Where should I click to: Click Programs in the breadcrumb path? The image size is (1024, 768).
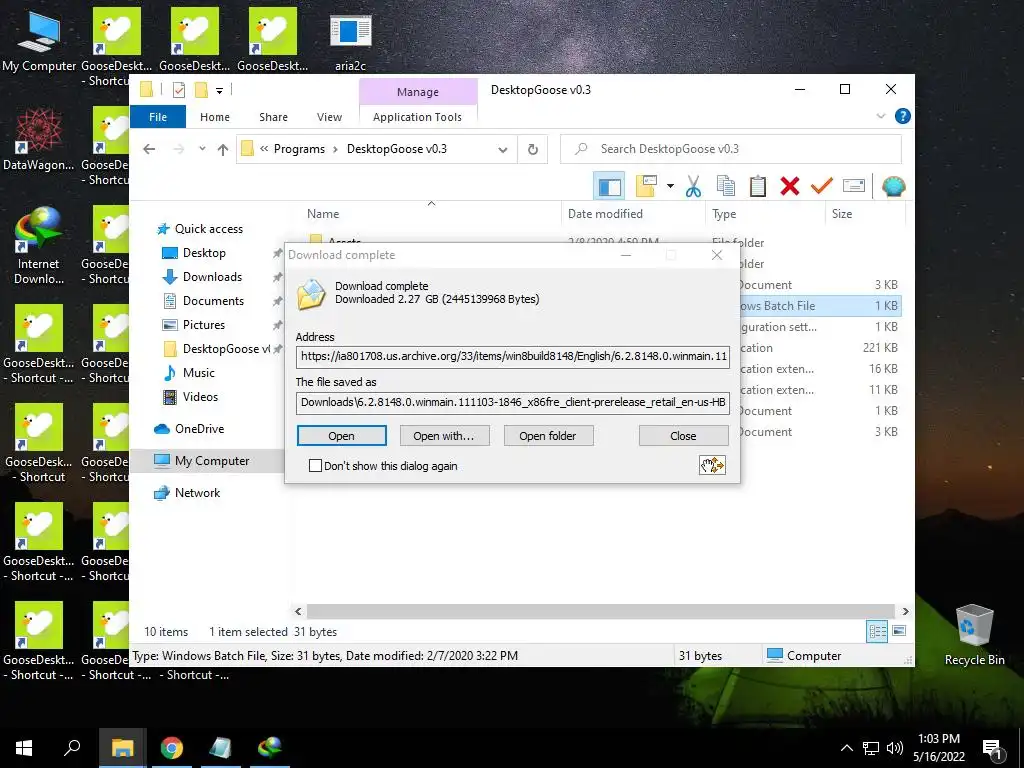(x=299, y=149)
